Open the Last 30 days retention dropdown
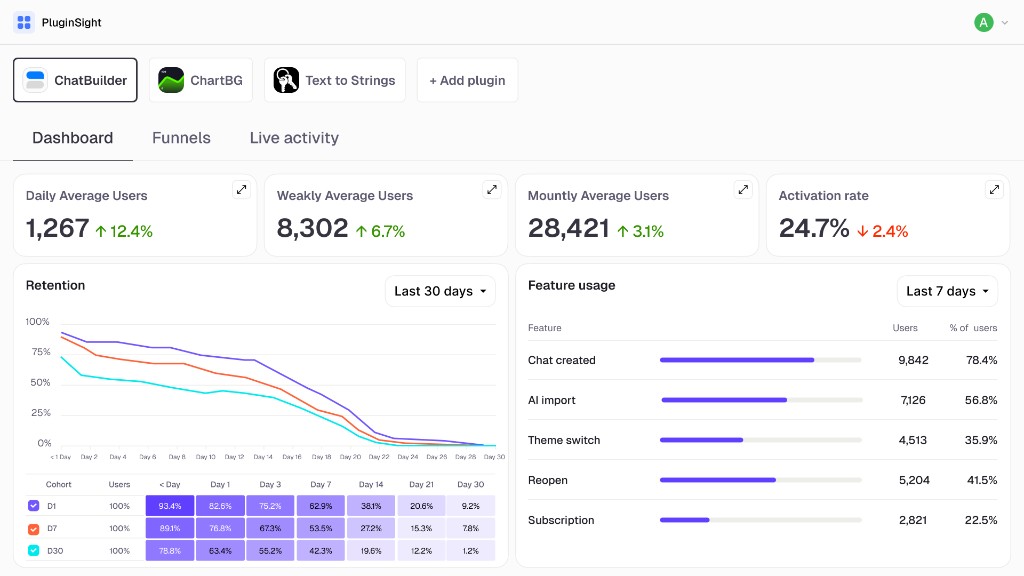 coord(440,291)
